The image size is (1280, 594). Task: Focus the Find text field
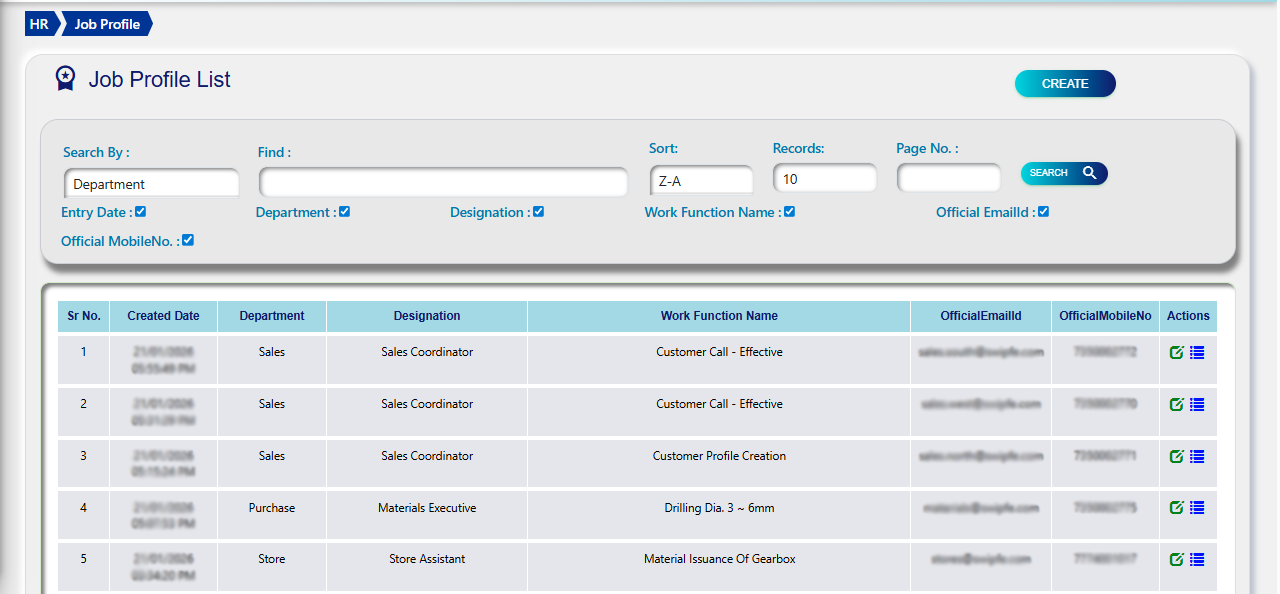443,183
